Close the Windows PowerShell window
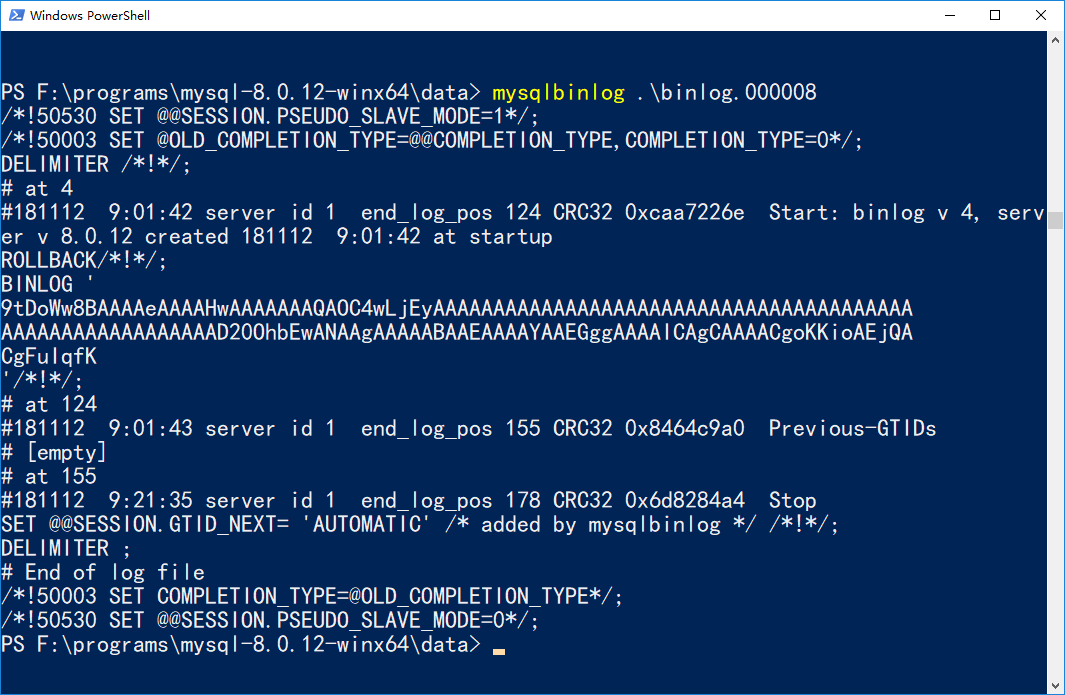 point(1041,16)
